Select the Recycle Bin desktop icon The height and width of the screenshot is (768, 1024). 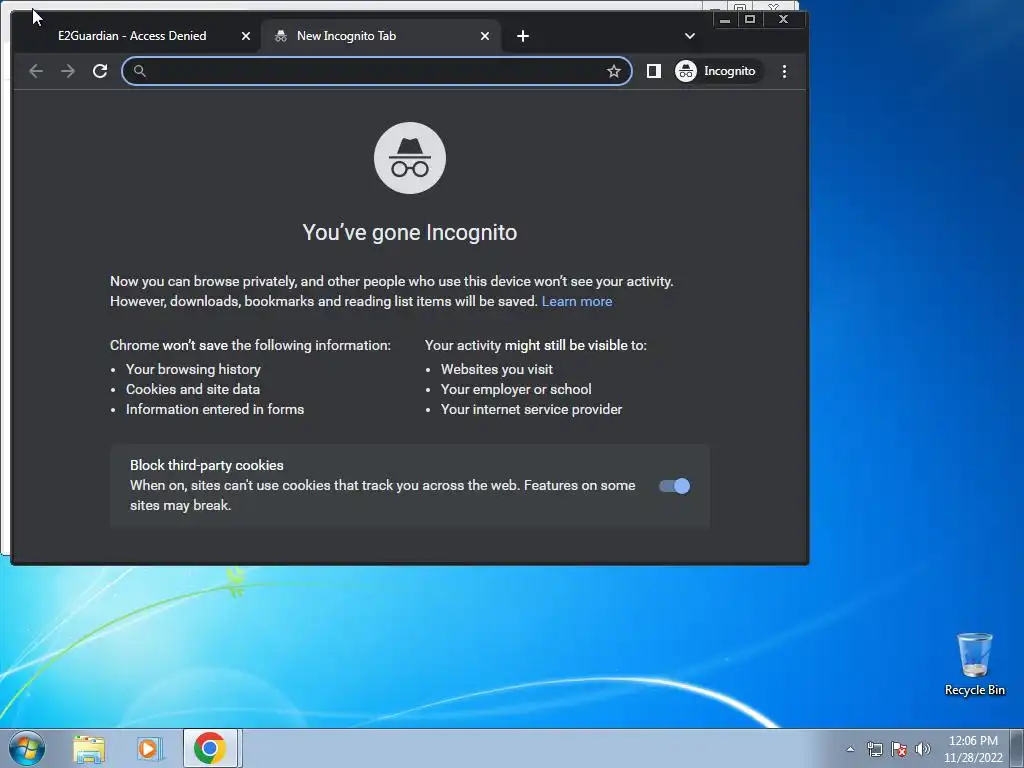coord(974,664)
